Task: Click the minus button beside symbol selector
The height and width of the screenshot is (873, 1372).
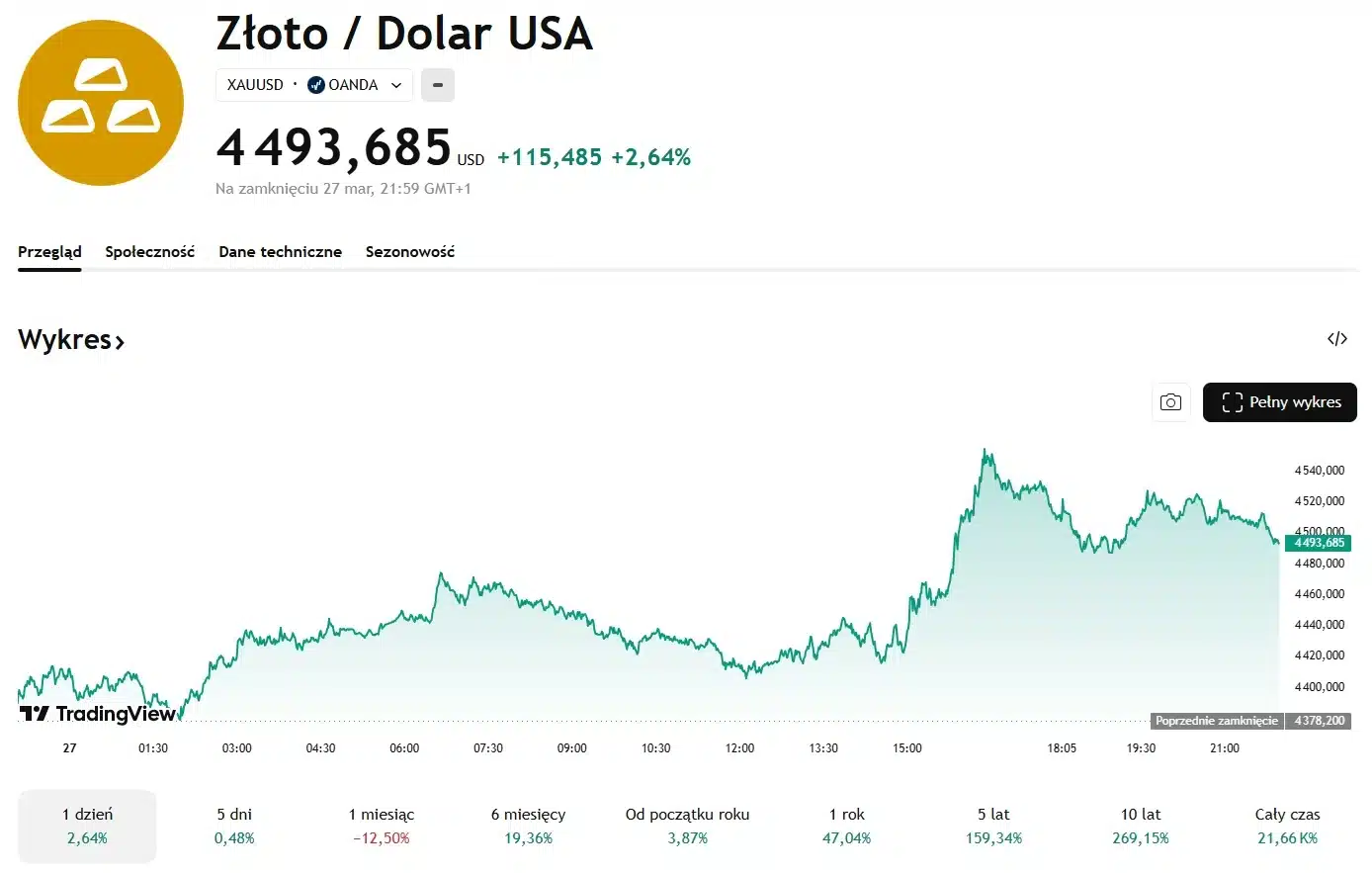Action: click(438, 85)
